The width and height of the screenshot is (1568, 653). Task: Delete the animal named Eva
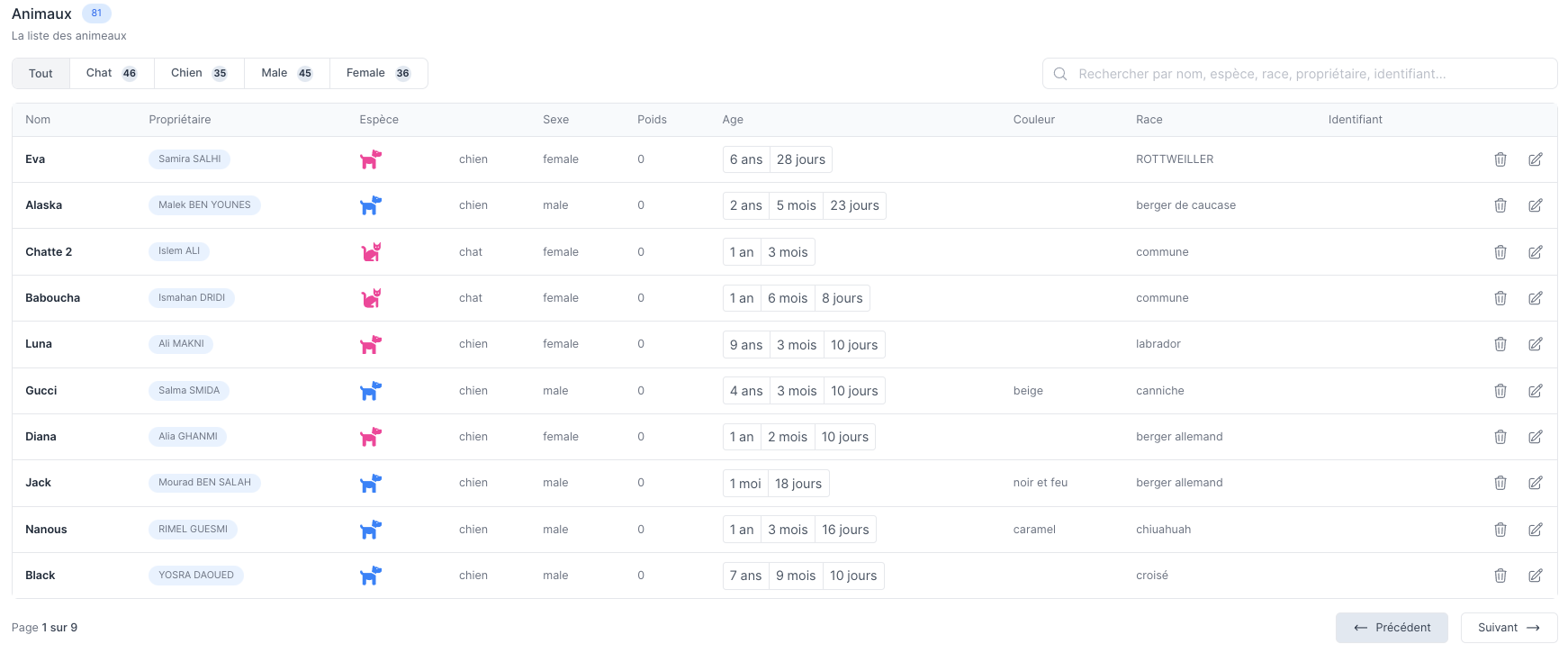pyautogui.click(x=1500, y=159)
